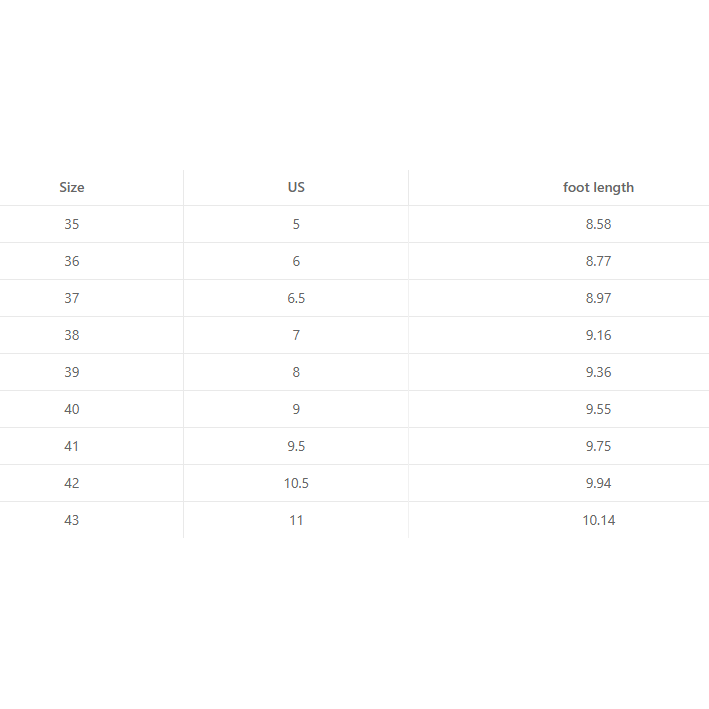This screenshot has height=709, width=709.
Task: Click the US column header
Action: click(x=296, y=188)
